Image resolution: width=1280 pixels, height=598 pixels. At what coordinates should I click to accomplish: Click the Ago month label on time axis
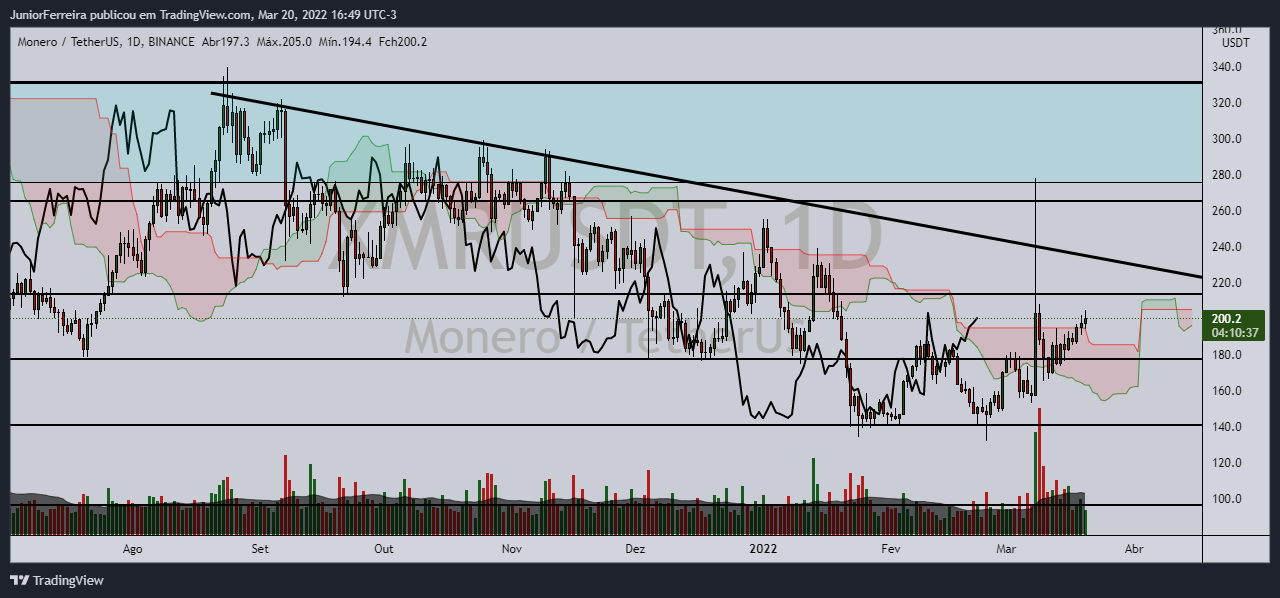[x=133, y=549]
